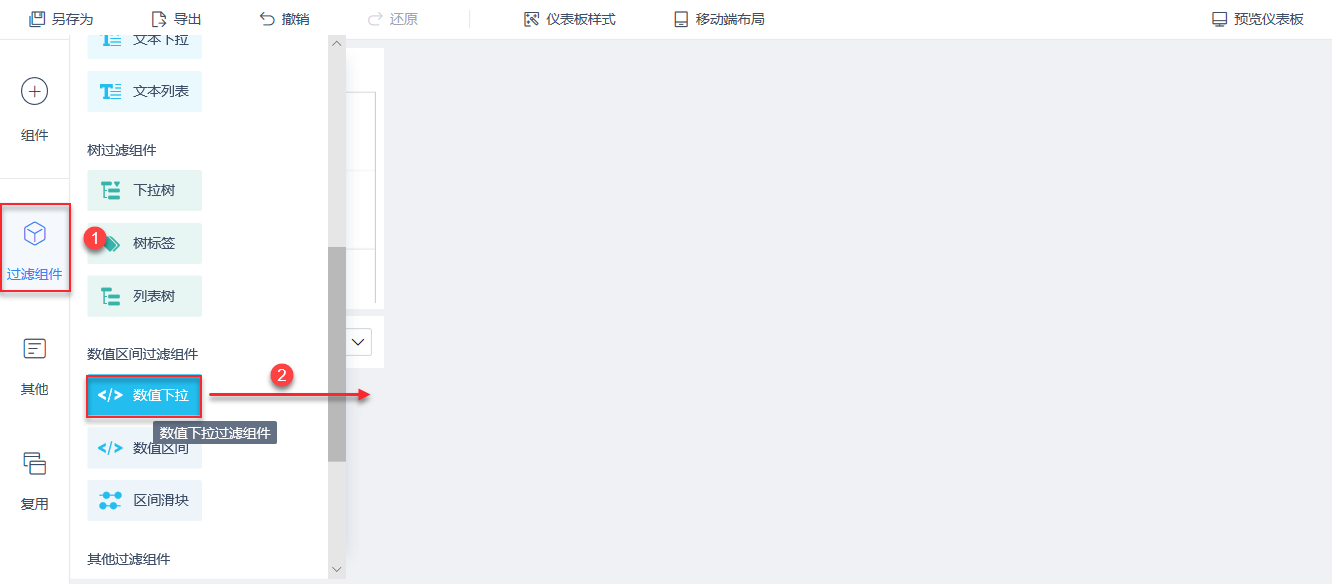The width and height of the screenshot is (1332, 584).
Task: Open 移动端布局 mobile layout
Action: pyautogui.click(x=719, y=19)
